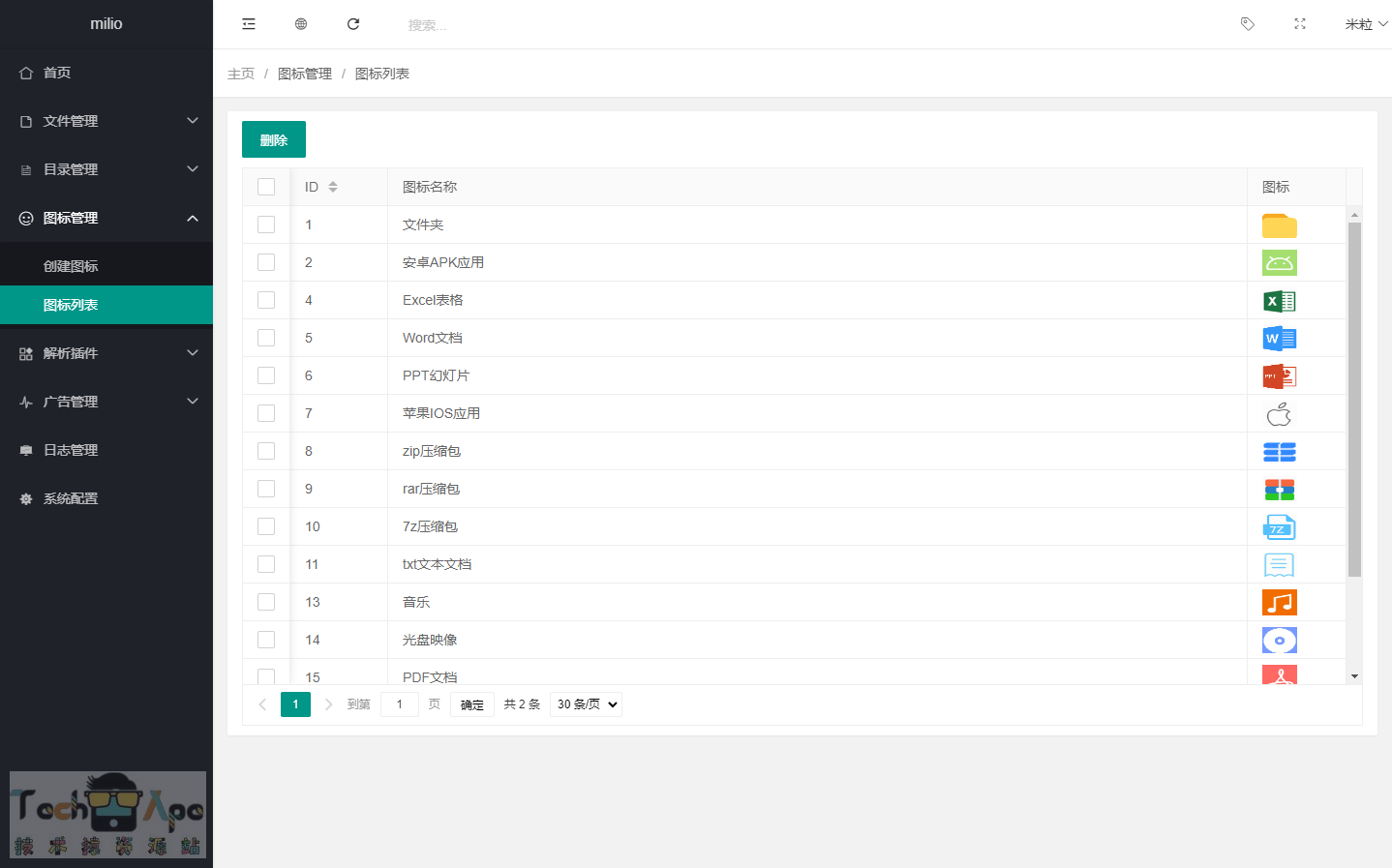
Task: Click the tag icon in the top bar
Action: click(1248, 24)
